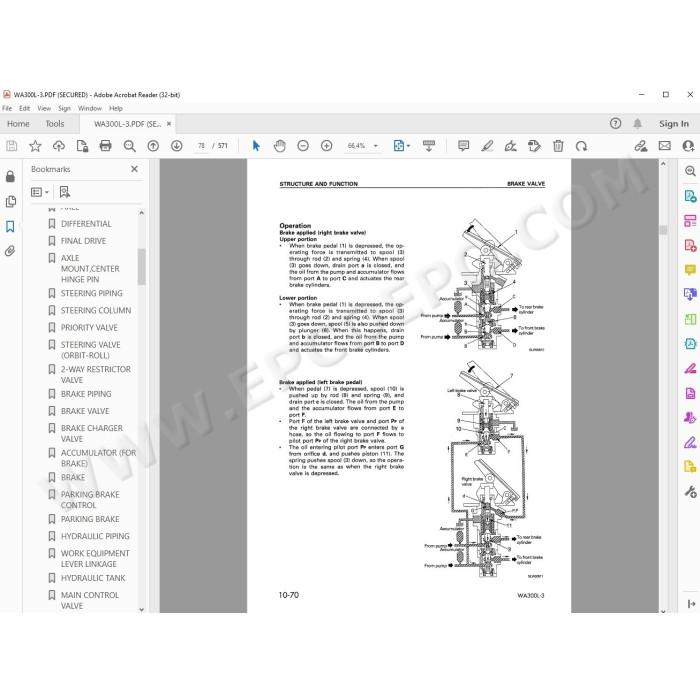Screen dimensions: 700x700
Task: Open the Attachments paperclip panel
Action: 10,251
